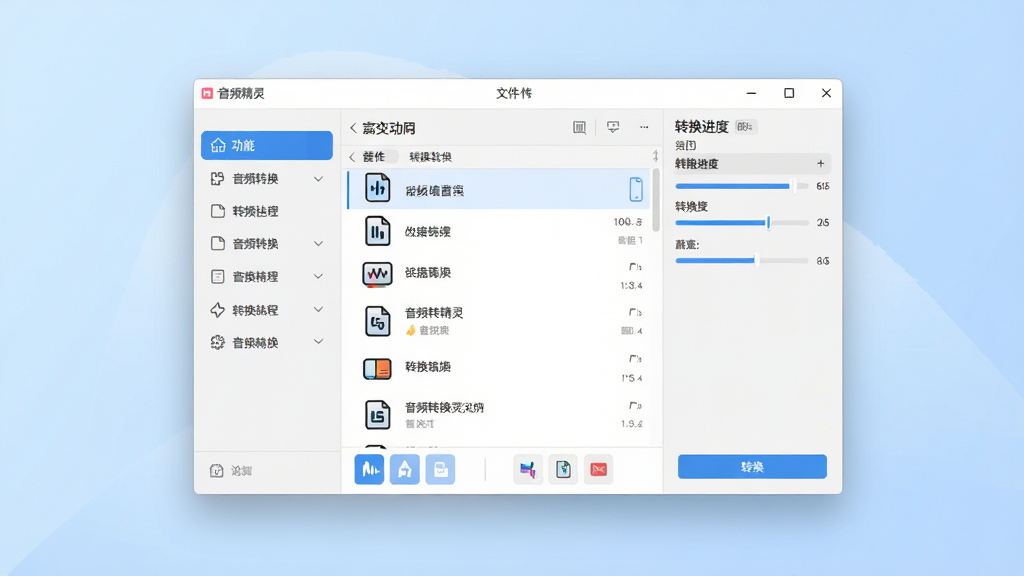Expand the arrow beside lined-note sidebar item
Image resolution: width=1024 pixels, height=576 pixels.
[318, 276]
